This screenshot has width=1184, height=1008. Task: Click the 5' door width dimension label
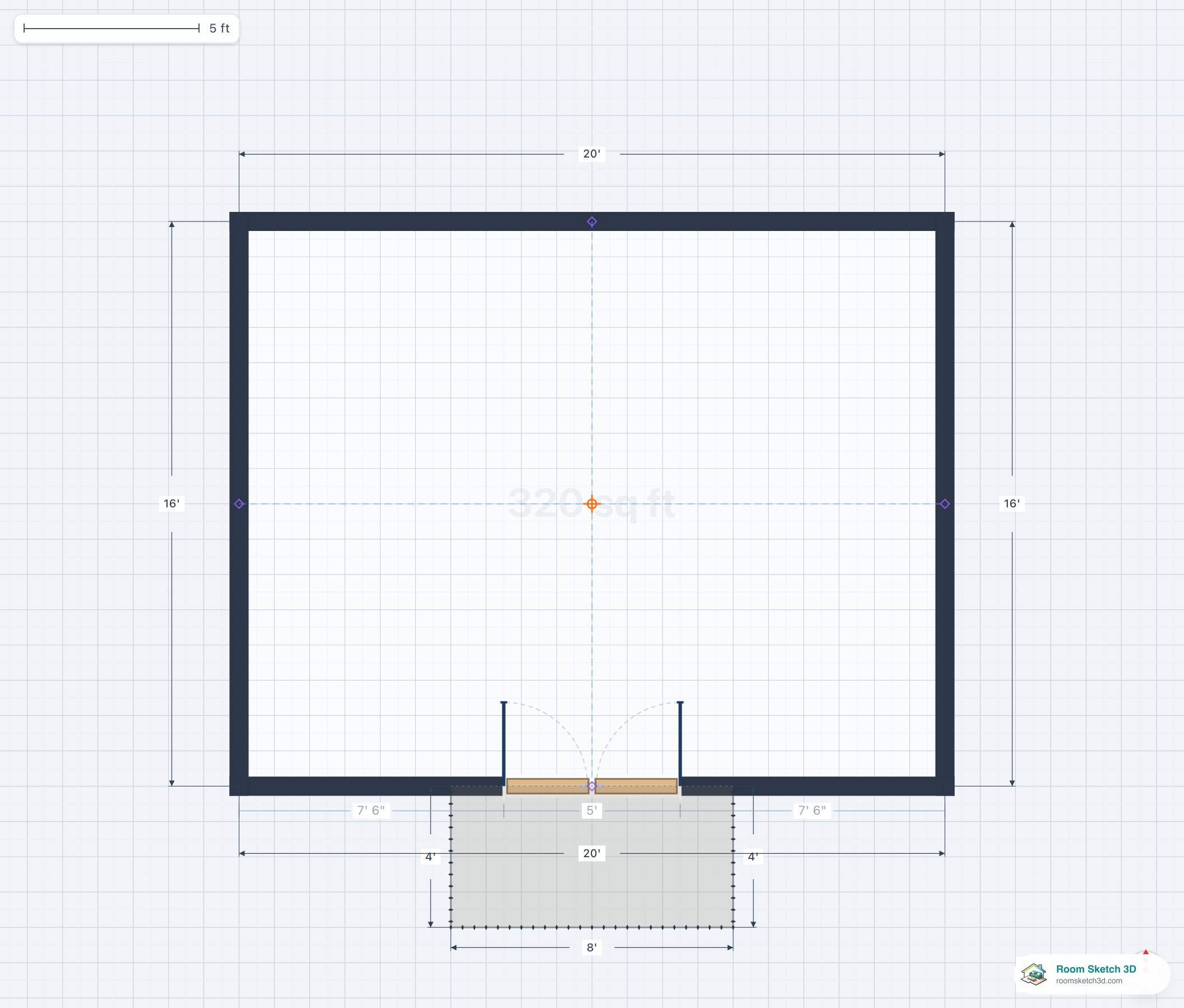point(592,810)
